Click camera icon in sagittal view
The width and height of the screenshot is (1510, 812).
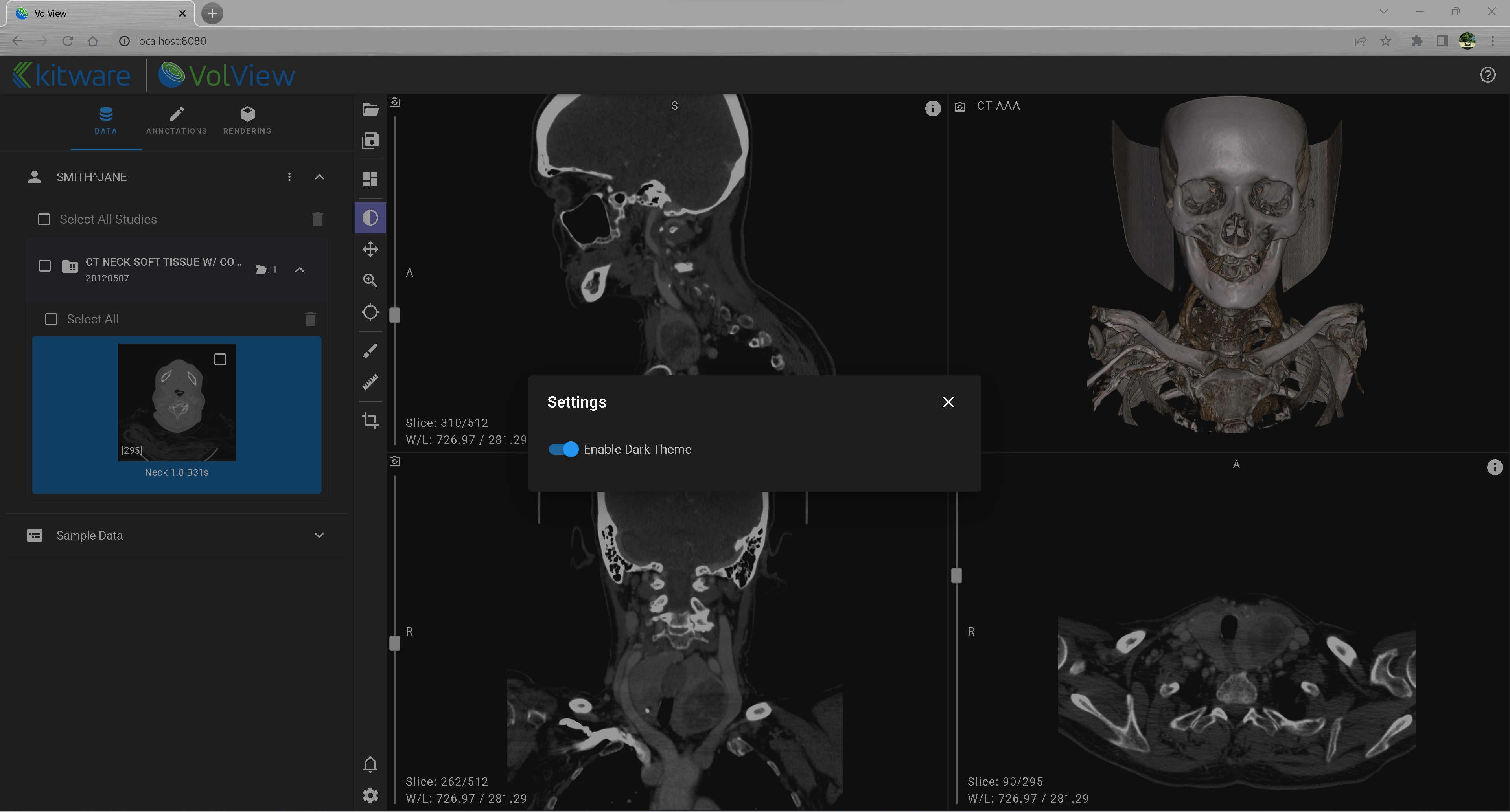[395, 103]
